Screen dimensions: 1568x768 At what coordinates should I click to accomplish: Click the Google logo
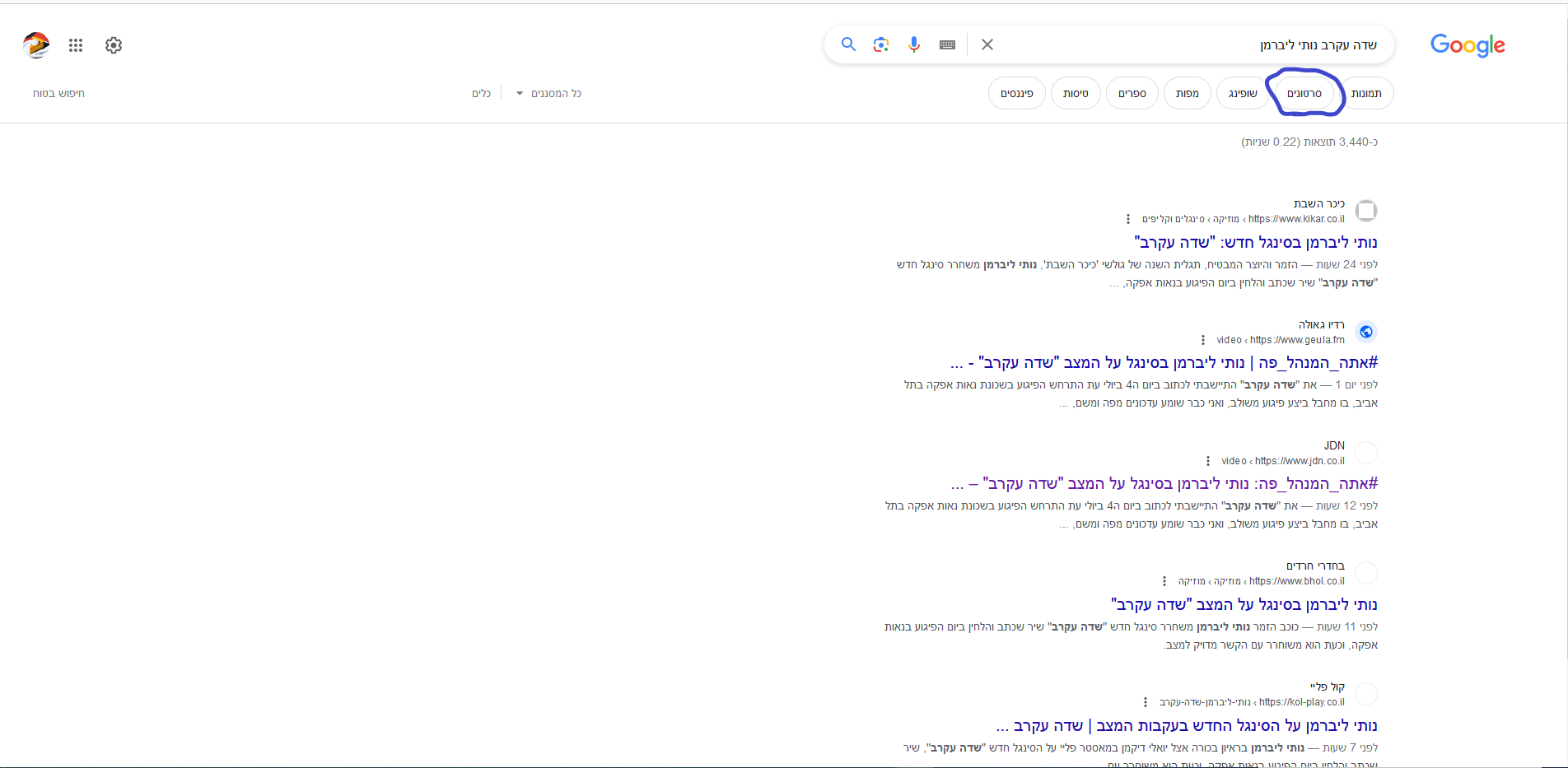pyautogui.click(x=1468, y=45)
